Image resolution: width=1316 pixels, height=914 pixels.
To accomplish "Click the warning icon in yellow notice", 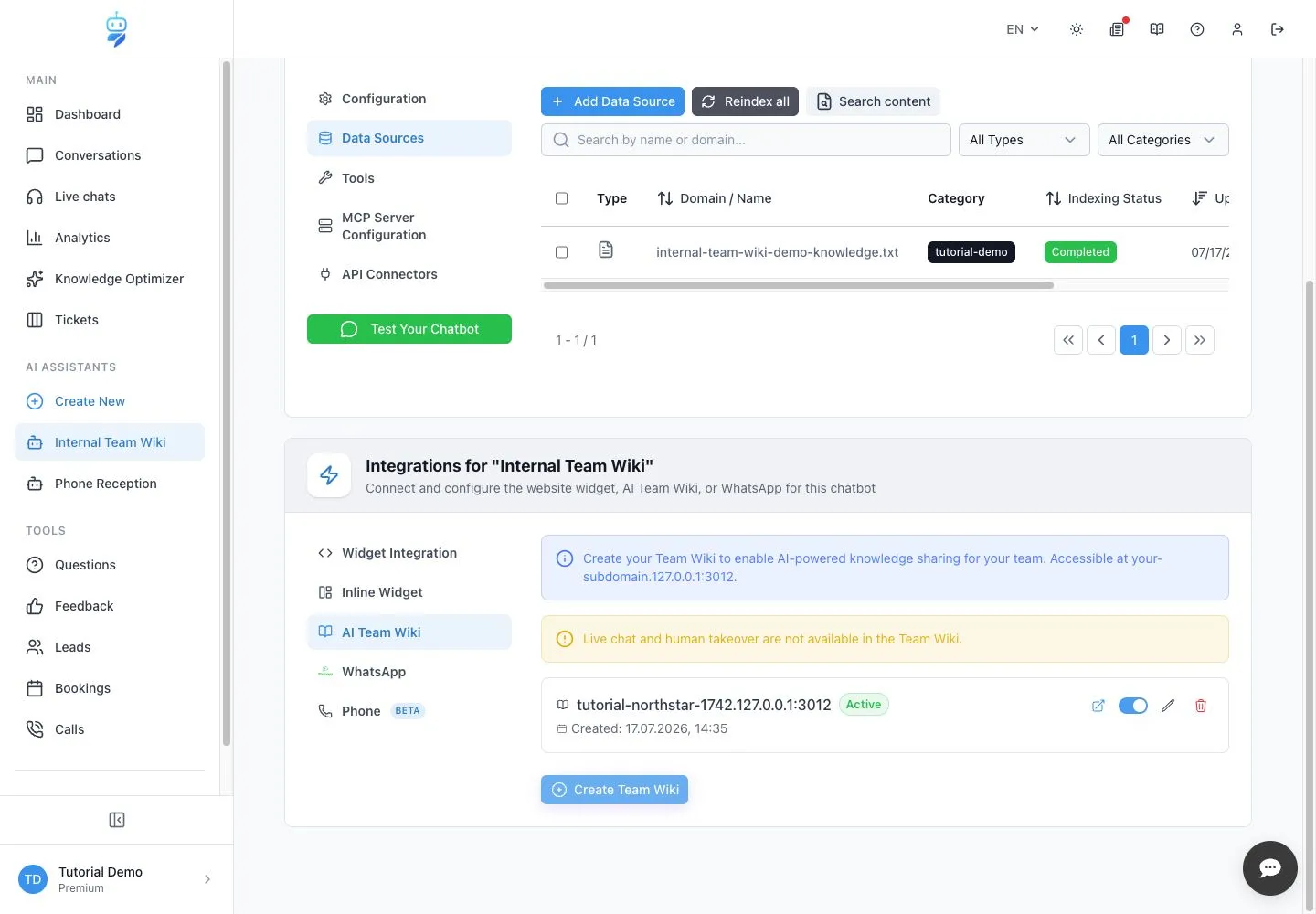I will pos(565,639).
